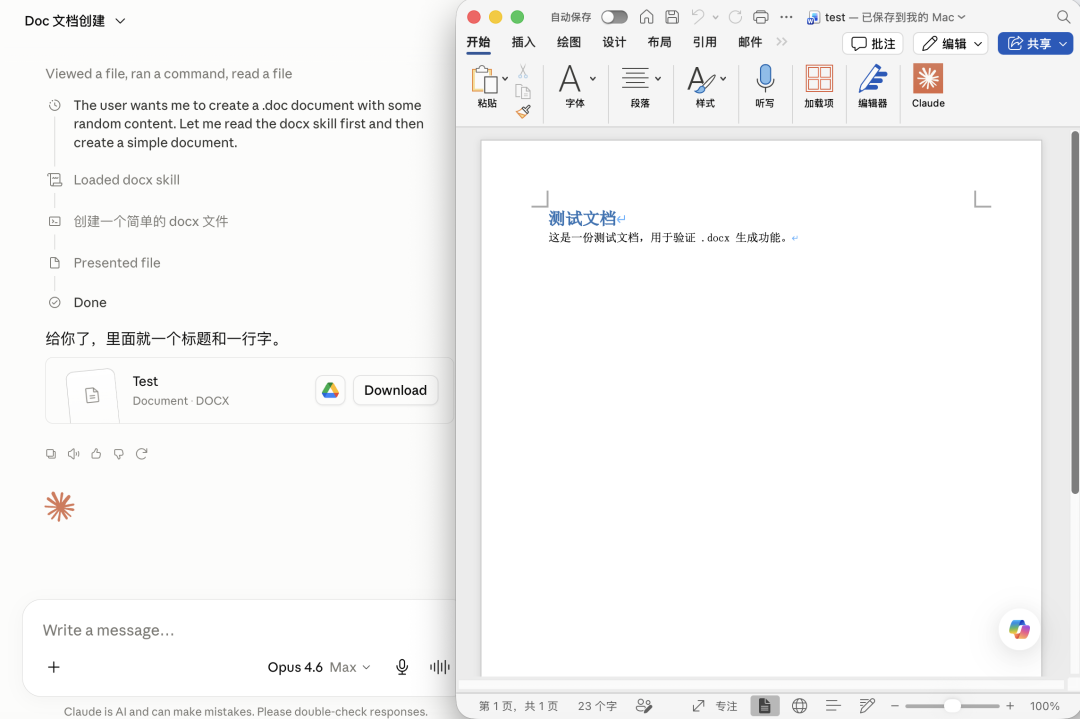
Task: Launch the Claude add-in in Word ribbon
Action: click(928, 85)
